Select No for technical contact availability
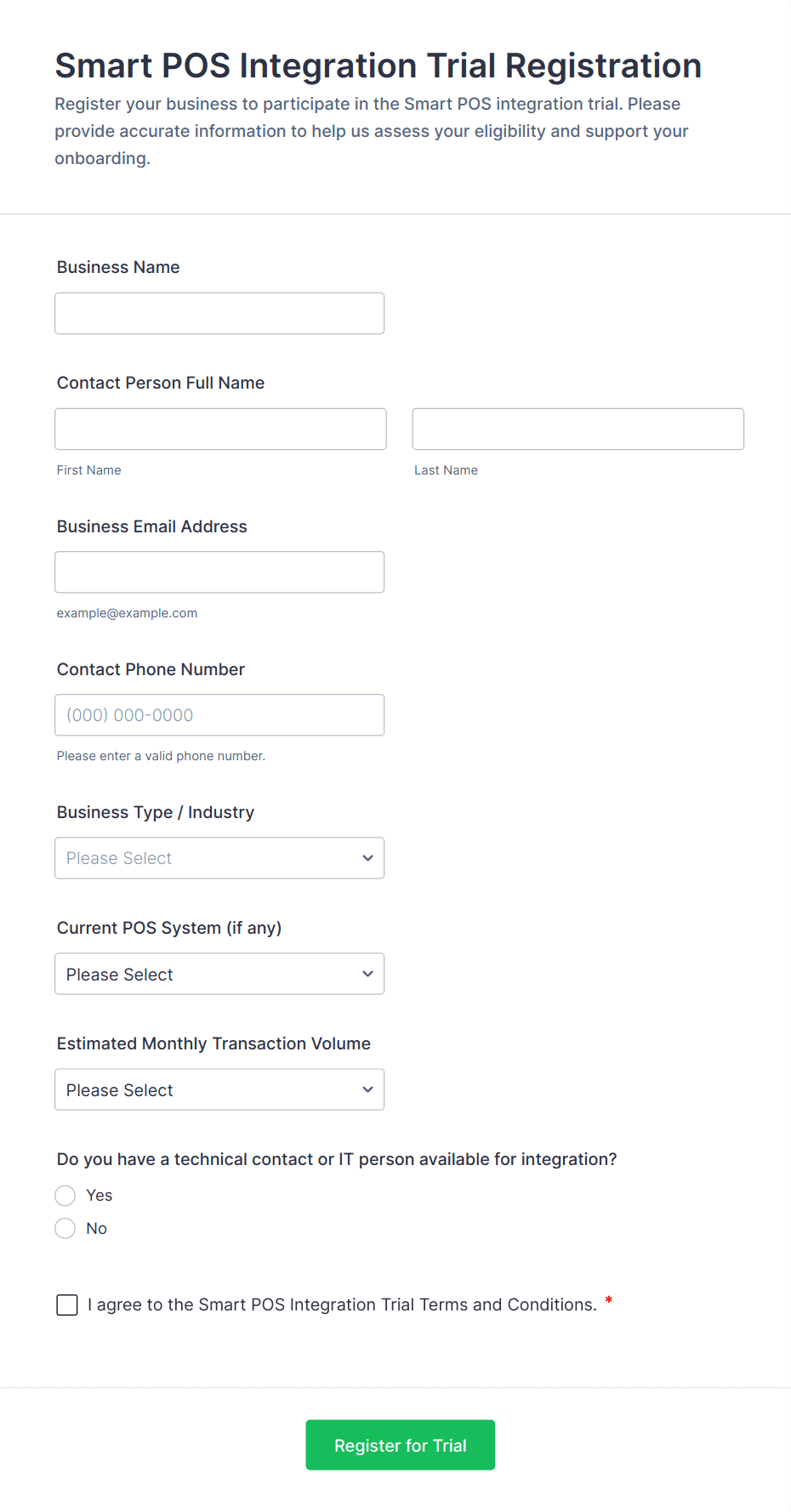 pos(65,1228)
